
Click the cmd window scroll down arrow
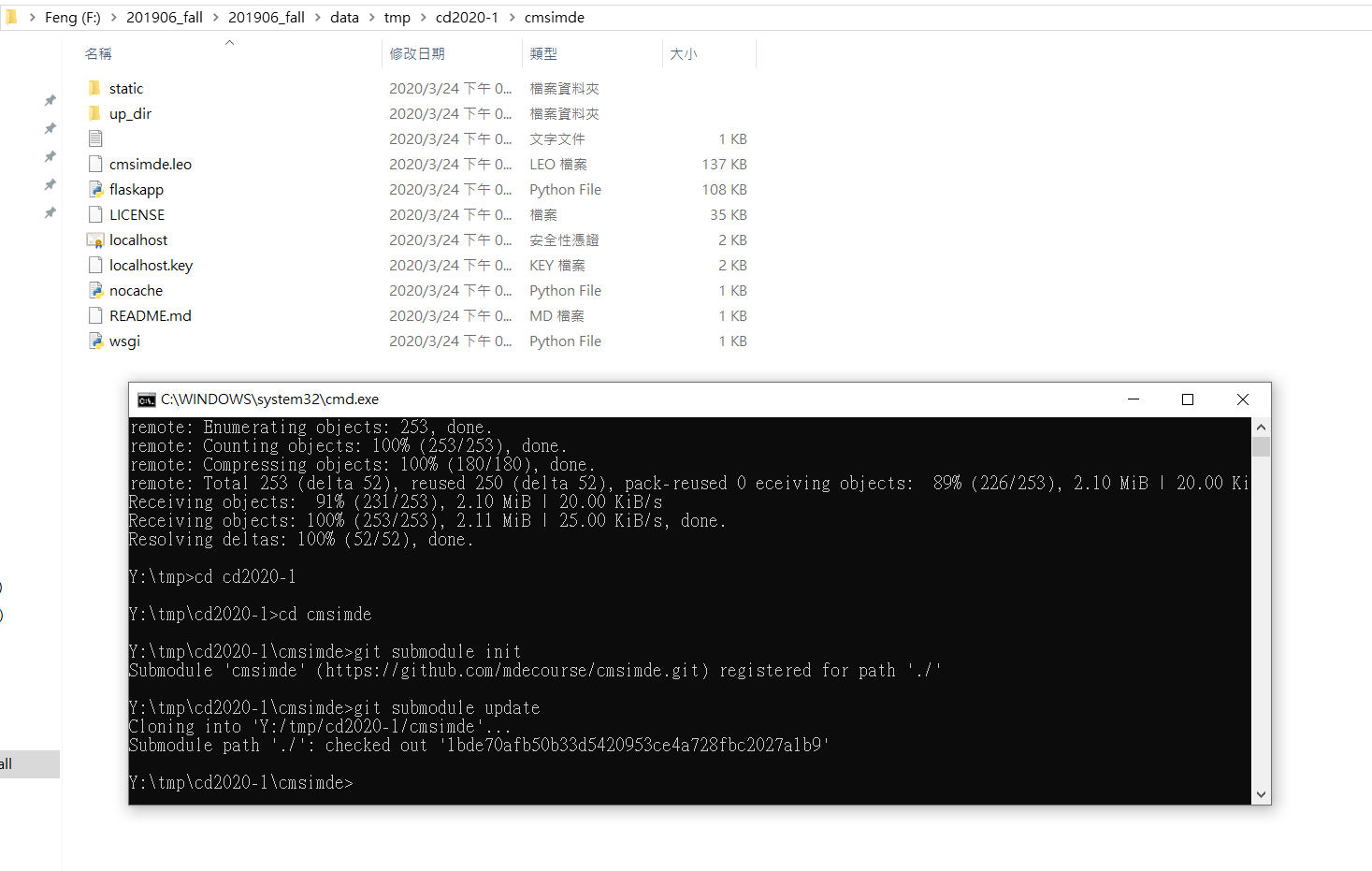coord(1262,794)
